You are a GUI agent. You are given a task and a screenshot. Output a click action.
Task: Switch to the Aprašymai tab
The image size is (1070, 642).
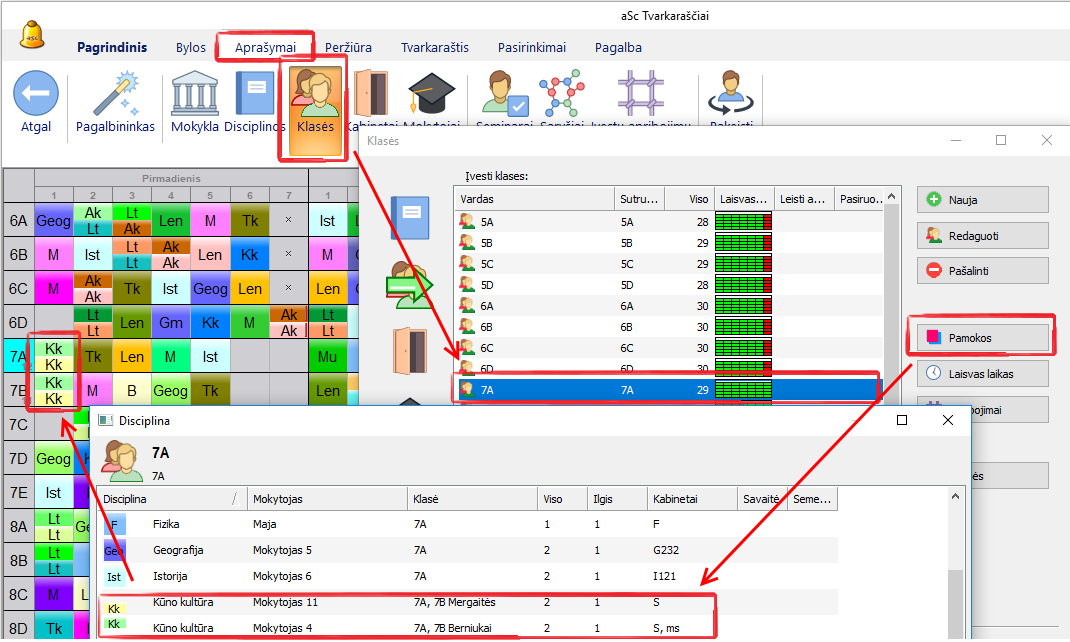(265, 47)
